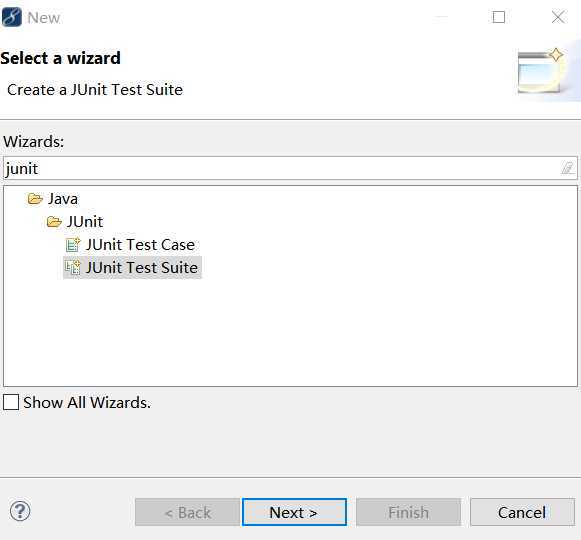Enable the Show All Wizards checkbox
This screenshot has height=540, width=581.
pos(11,402)
